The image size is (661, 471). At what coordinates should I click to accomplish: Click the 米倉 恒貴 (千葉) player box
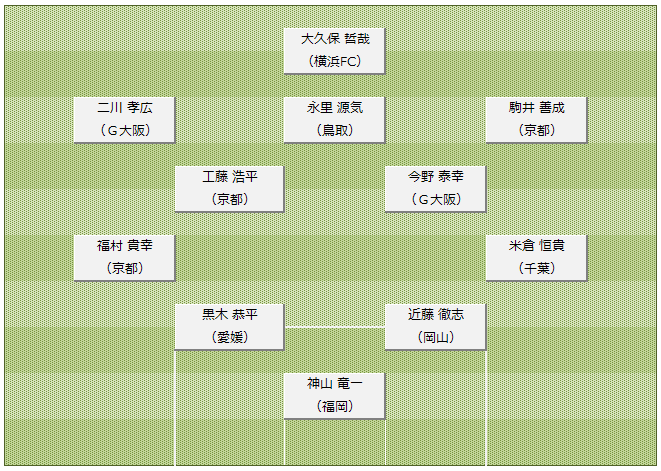pyautogui.click(x=536, y=258)
